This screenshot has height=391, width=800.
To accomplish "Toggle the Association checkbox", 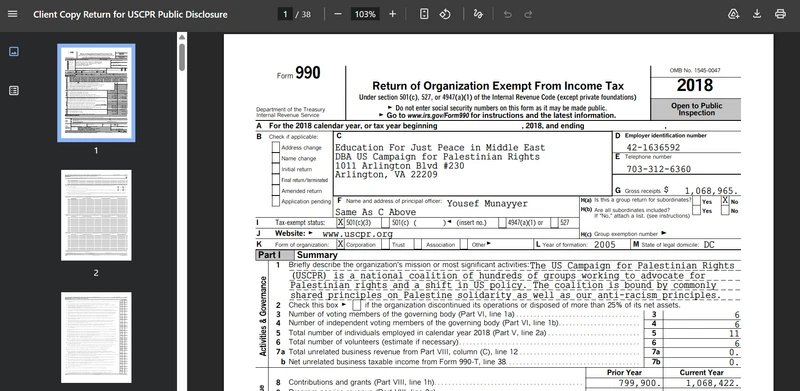I will 418,244.
